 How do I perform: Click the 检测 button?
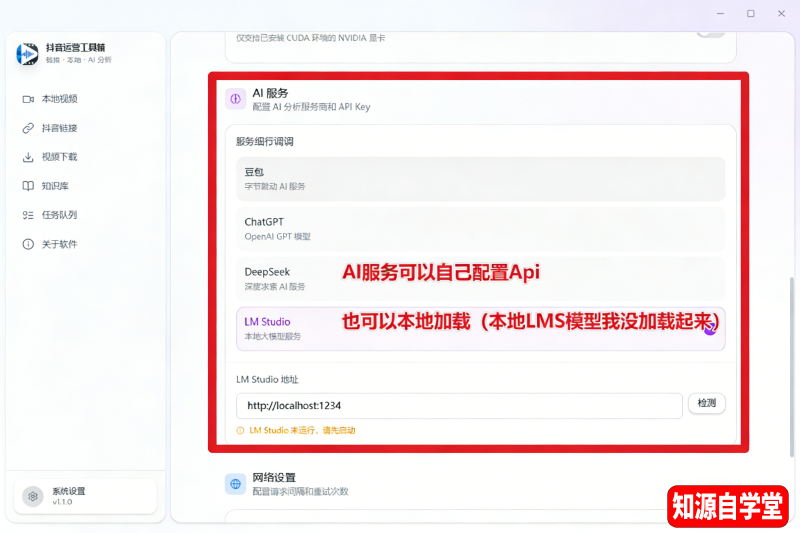click(x=706, y=404)
